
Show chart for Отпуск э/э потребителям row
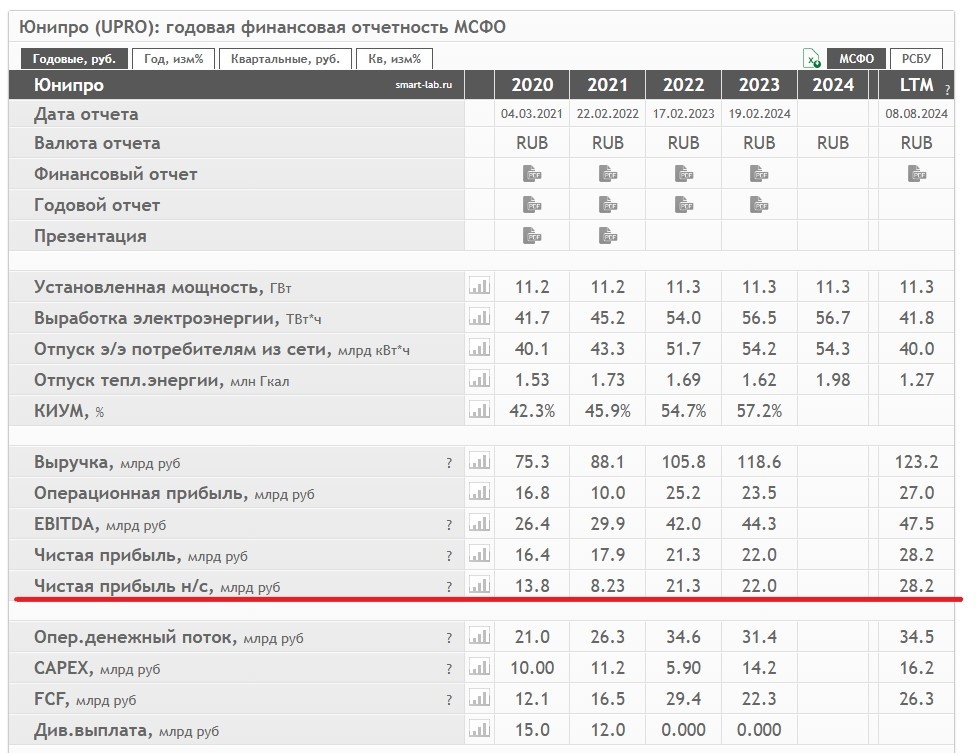pyautogui.click(x=479, y=348)
